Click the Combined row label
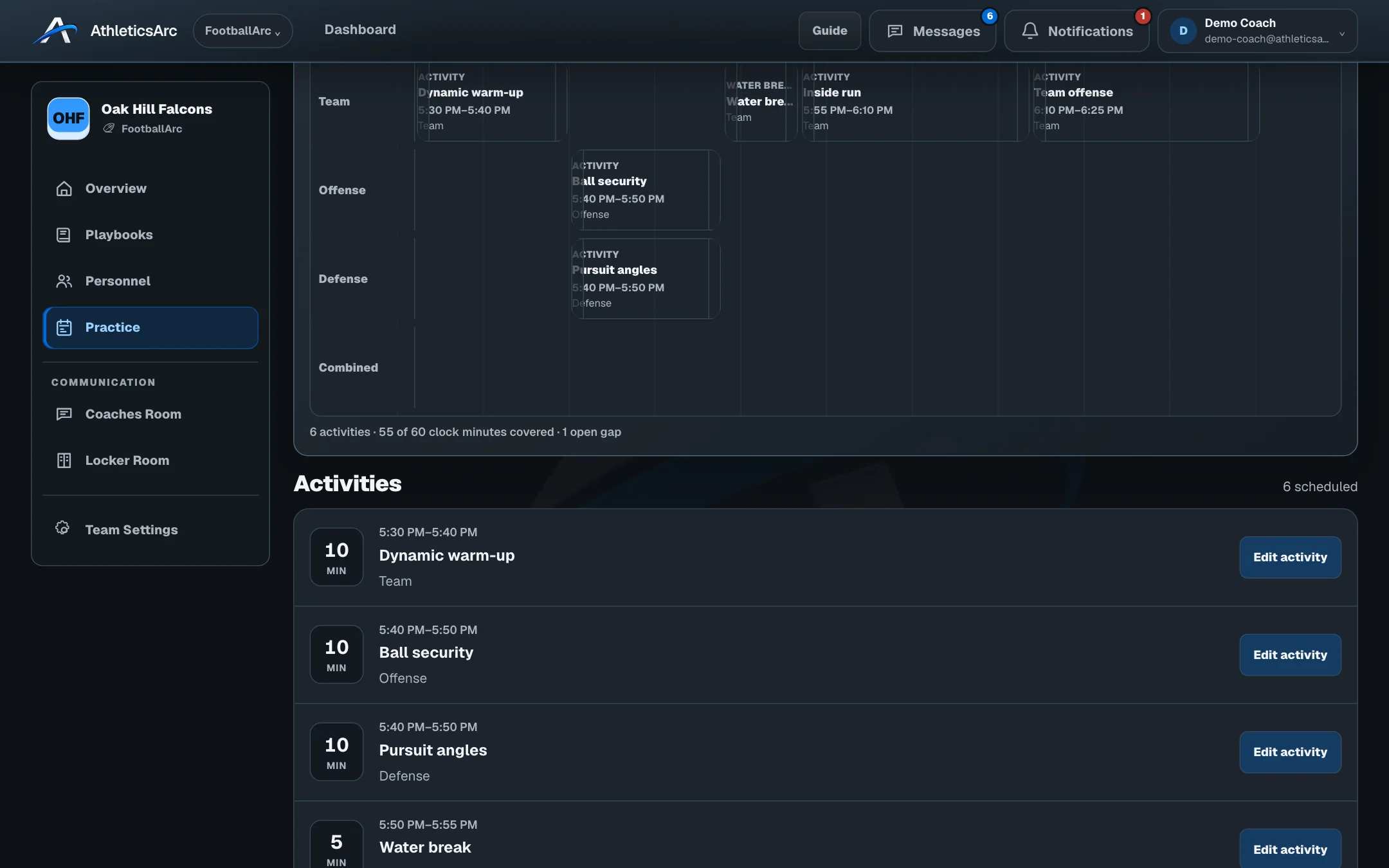1389x868 pixels. coord(348,368)
